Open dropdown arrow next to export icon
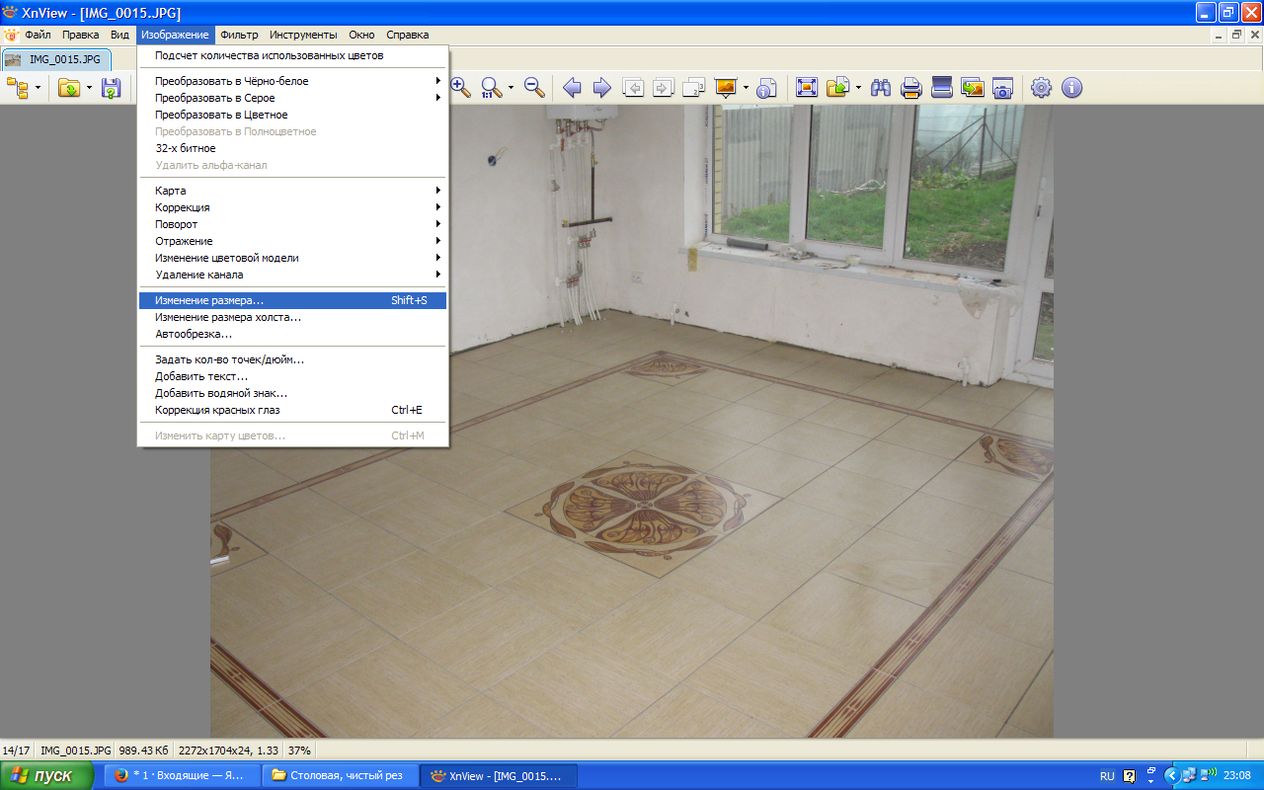This screenshot has height=790, width=1264. (858, 88)
